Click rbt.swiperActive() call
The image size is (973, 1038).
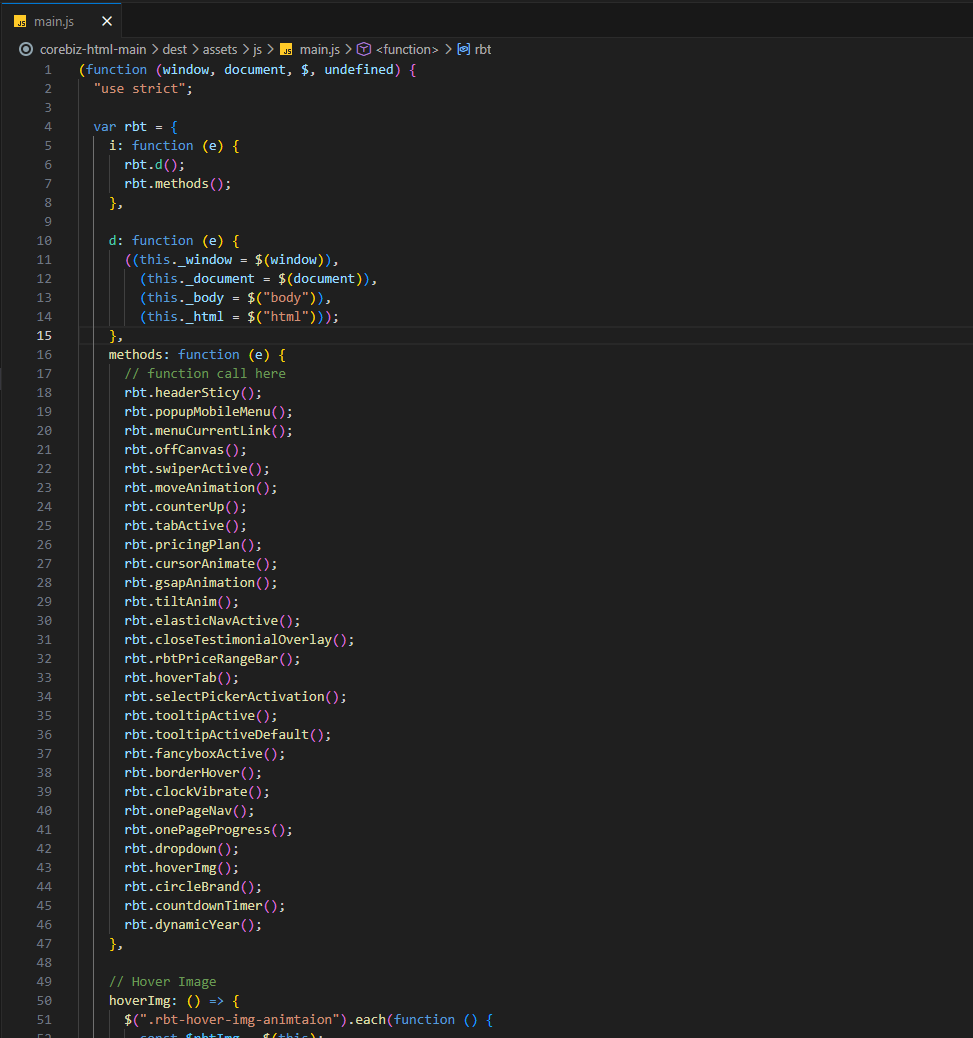197,469
